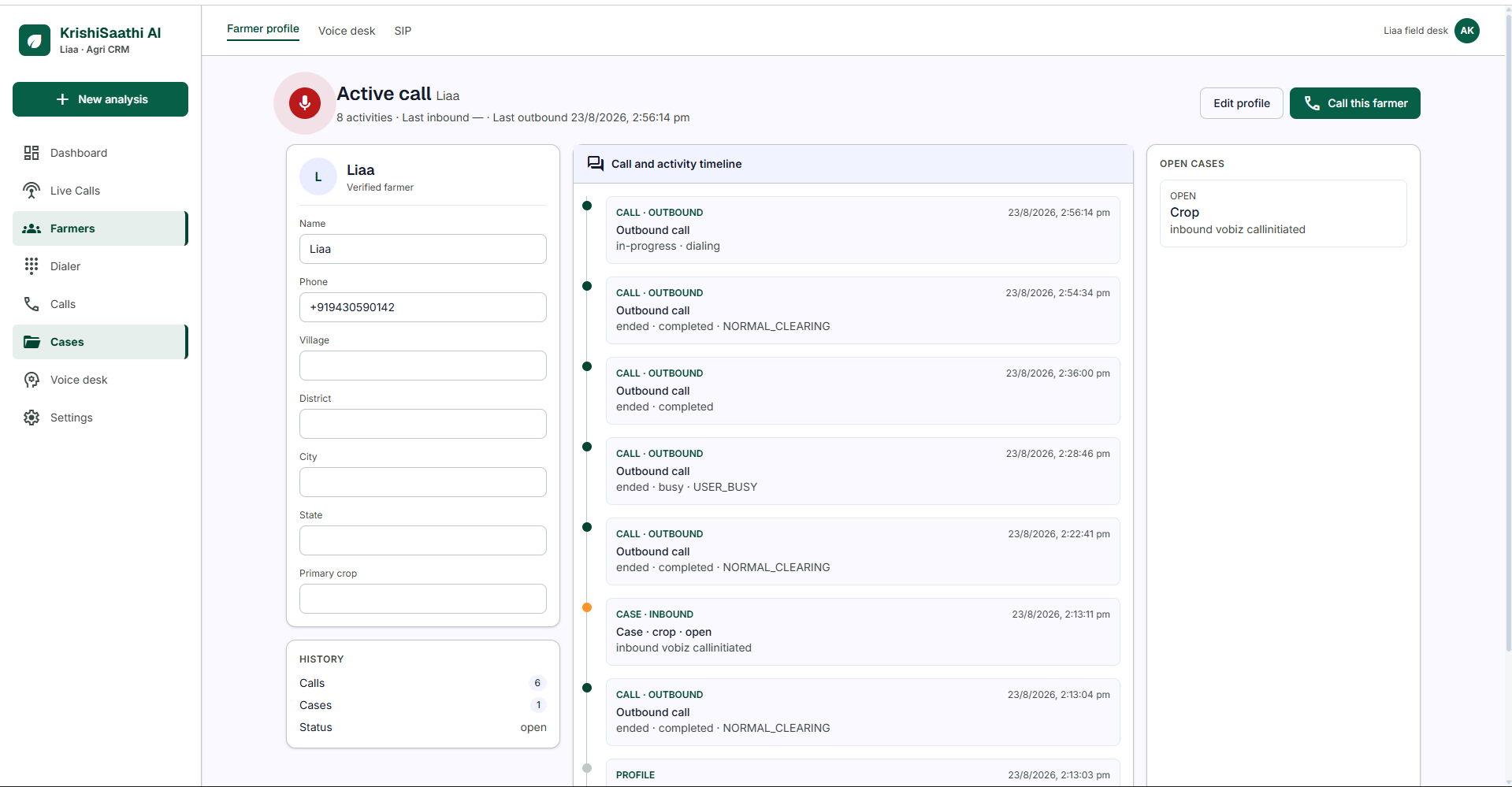The height and width of the screenshot is (787, 1512).
Task: Click the L avatar for farmer Liaa
Action: click(318, 177)
